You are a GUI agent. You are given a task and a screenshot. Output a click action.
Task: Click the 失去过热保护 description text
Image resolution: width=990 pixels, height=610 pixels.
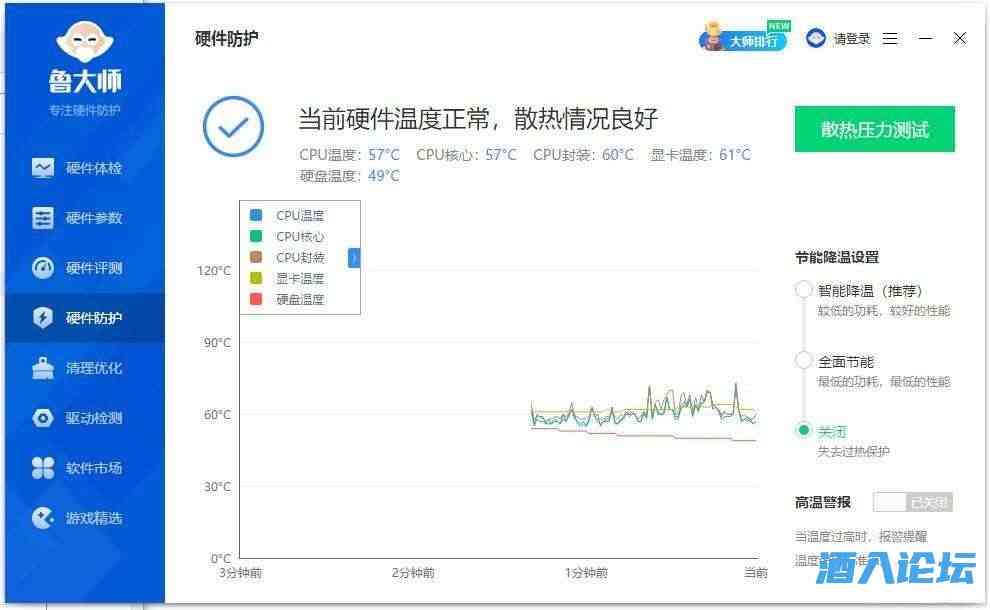click(x=853, y=452)
